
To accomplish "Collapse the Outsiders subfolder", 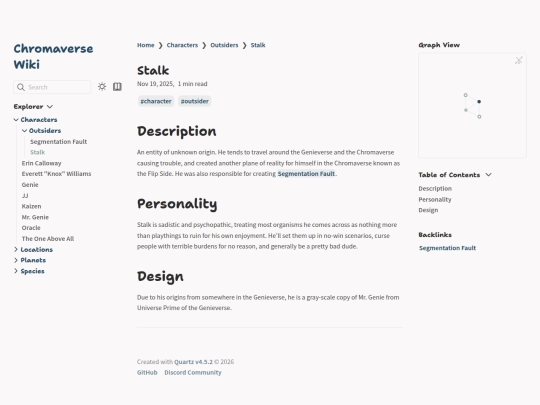I will pyautogui.click(x=24, y=131).
